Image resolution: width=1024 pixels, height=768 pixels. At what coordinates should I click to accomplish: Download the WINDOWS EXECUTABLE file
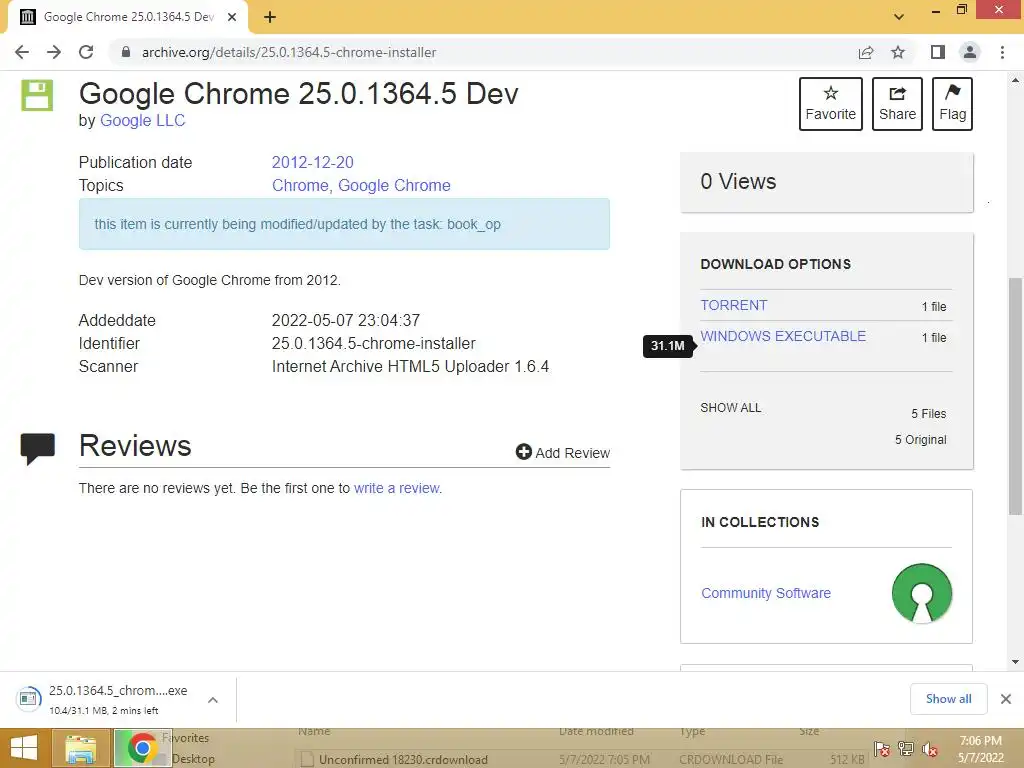[x=783, y=336]
